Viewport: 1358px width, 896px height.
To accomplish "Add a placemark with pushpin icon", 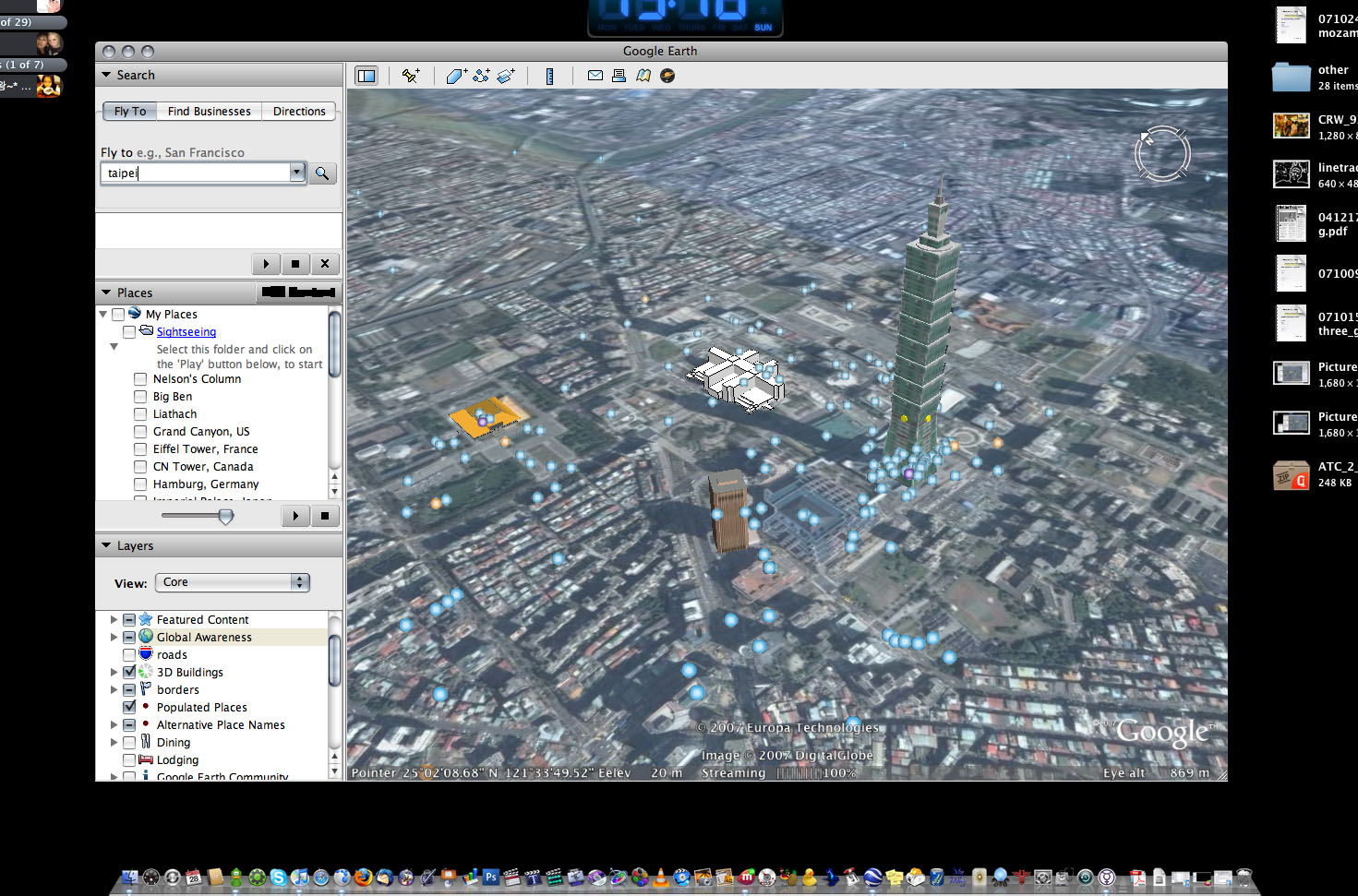I will tap(411, 76).
